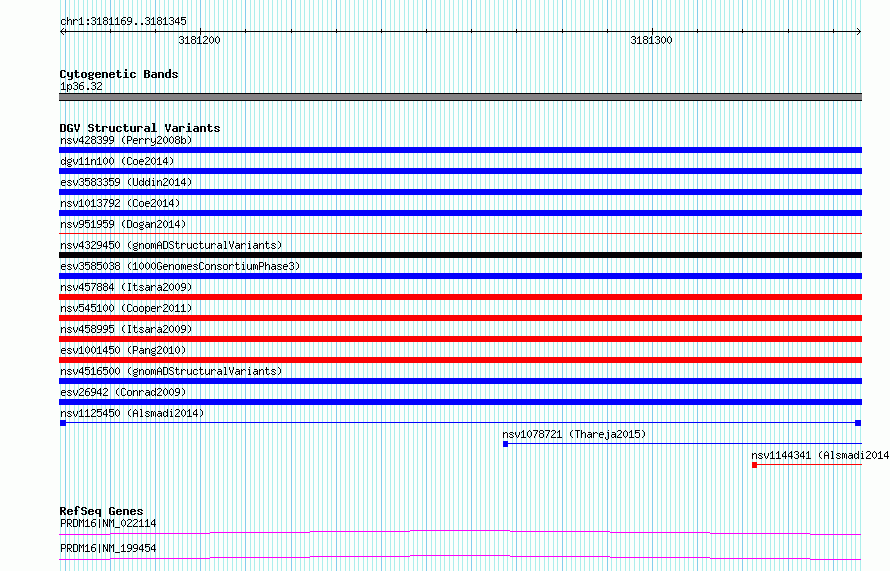Open variant nsv1144341 (Alsmadi2014)

point(820,455)
